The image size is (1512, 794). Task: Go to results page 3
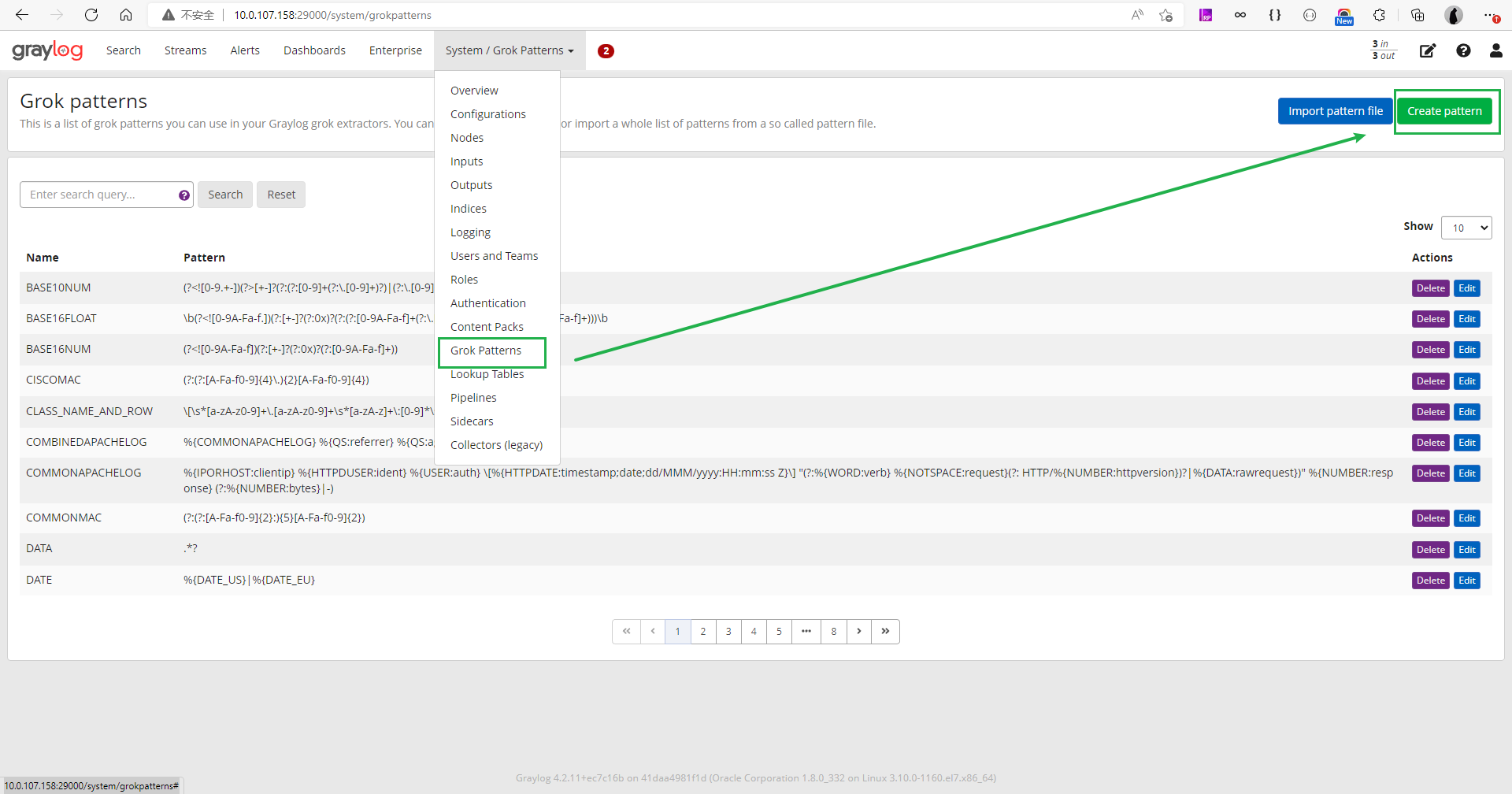coord(728,632)
